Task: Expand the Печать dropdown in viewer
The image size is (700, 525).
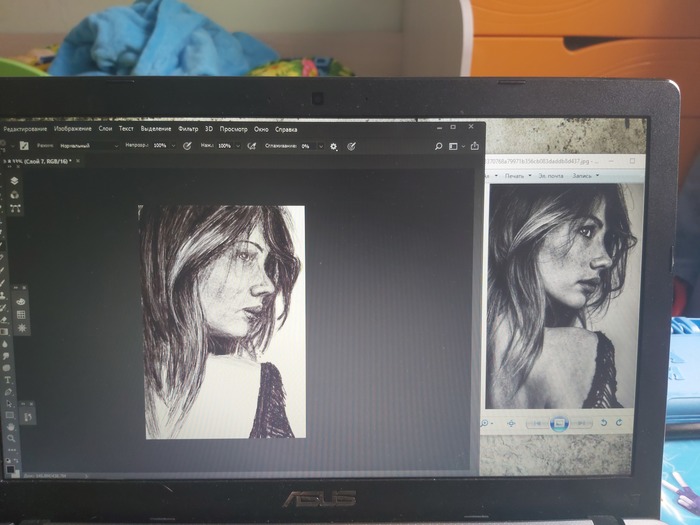Action: pos(517,176)
